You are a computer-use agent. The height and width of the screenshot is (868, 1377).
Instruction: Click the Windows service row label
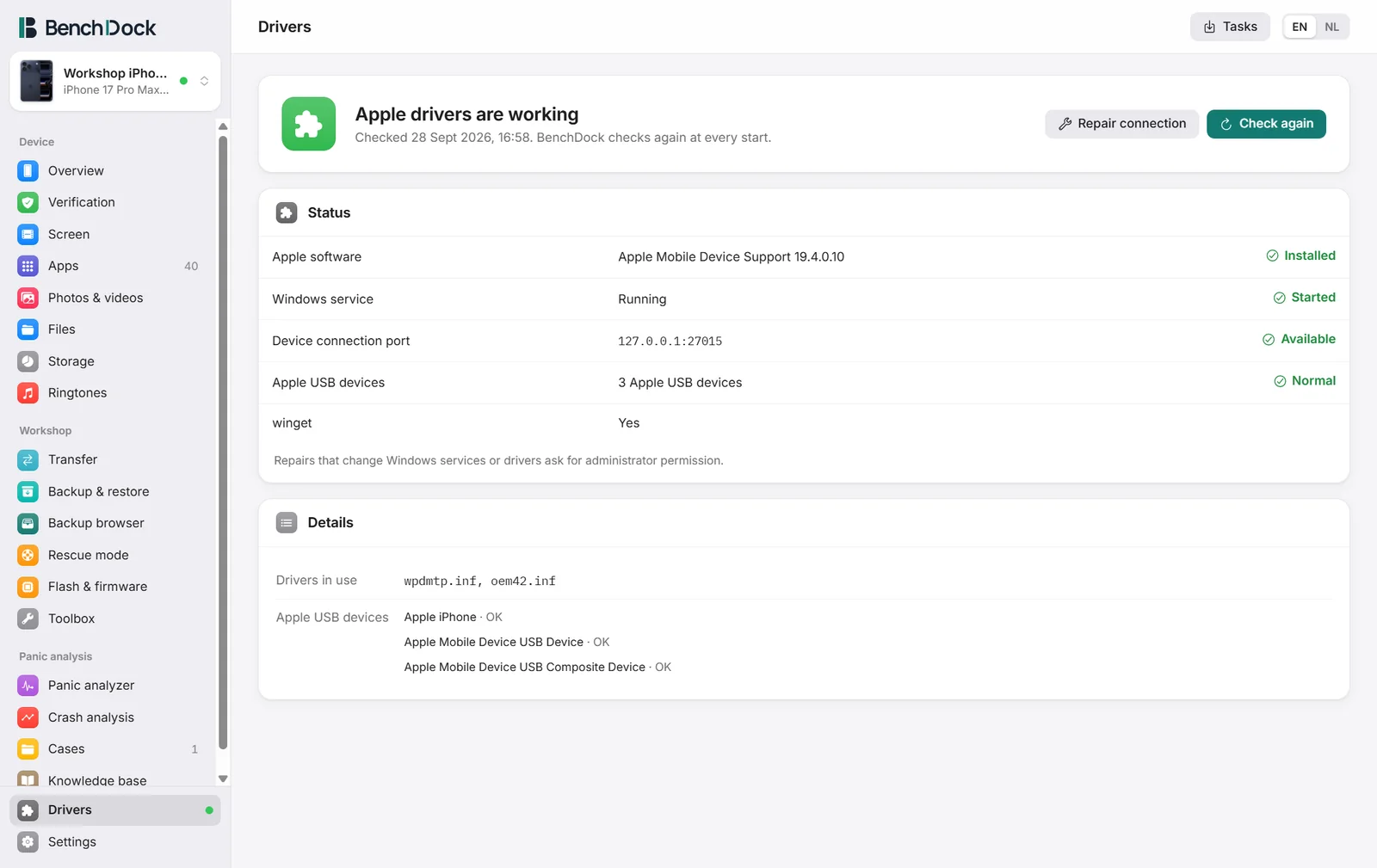tap(323, 299)
